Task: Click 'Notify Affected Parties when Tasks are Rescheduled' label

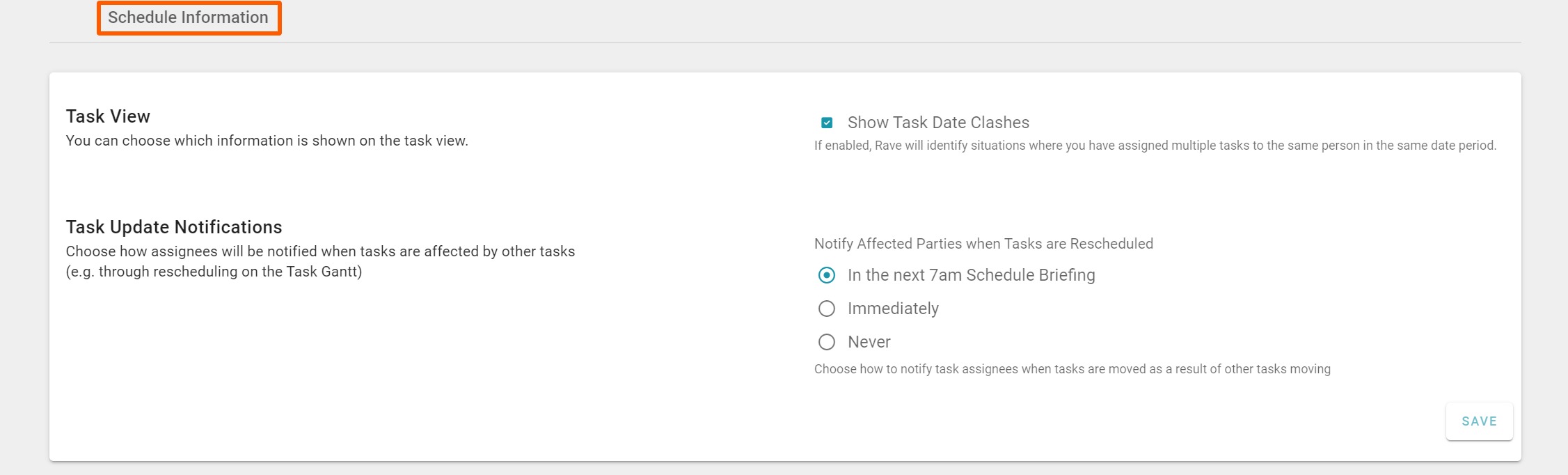Action: pos(983,244)
